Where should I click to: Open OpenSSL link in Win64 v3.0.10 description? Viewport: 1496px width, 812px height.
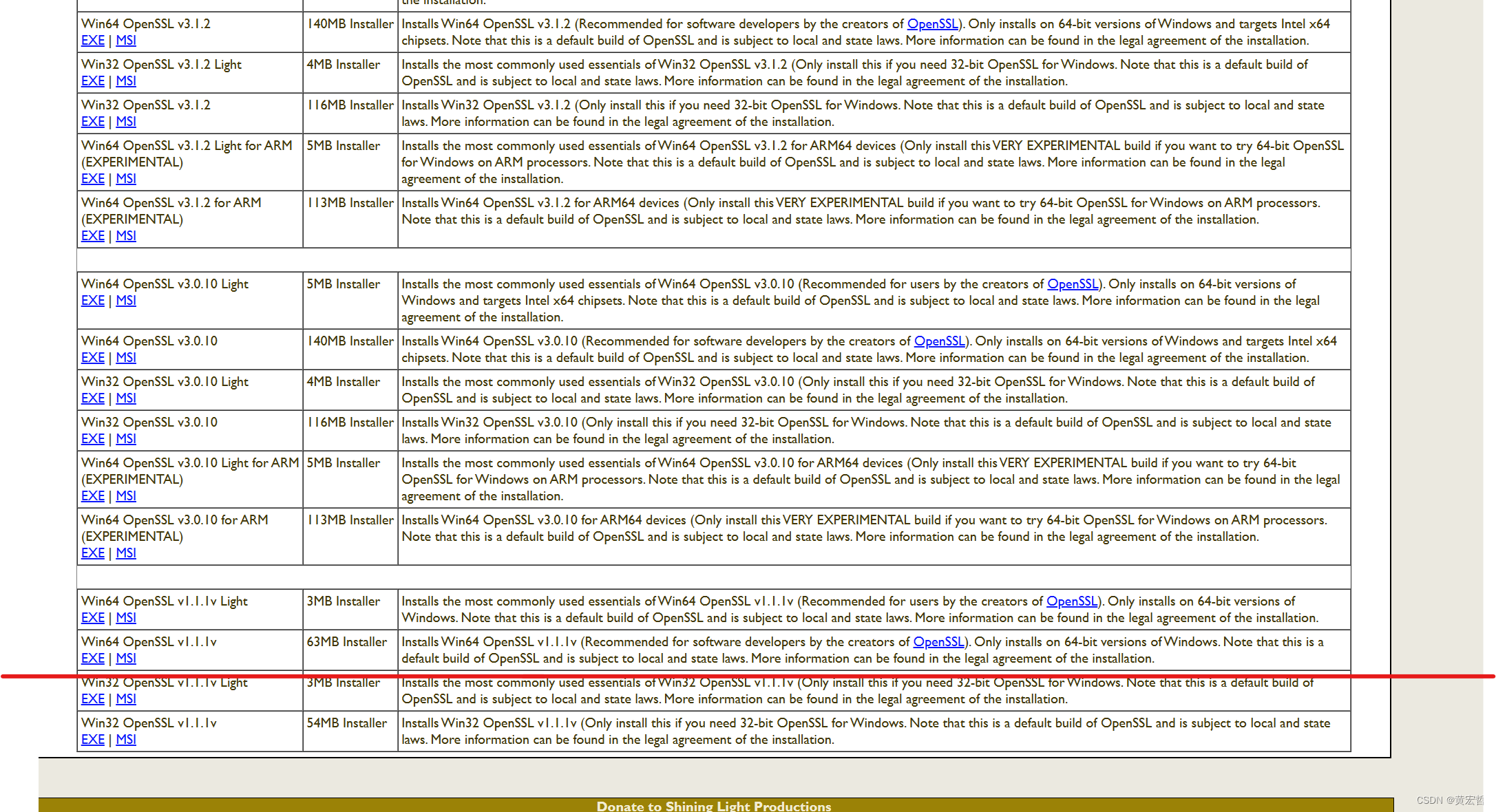pos(940,341)
